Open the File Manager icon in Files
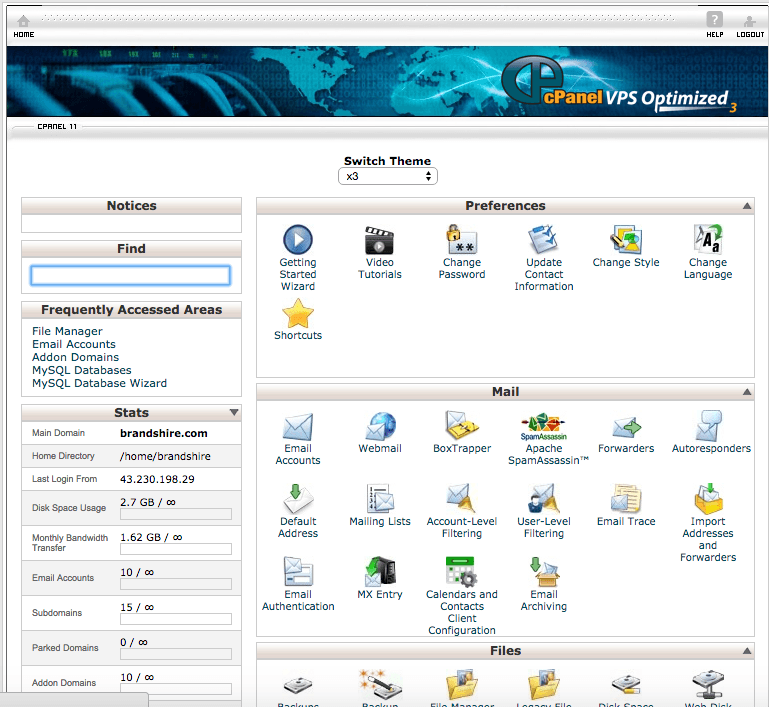 point(461,683)
